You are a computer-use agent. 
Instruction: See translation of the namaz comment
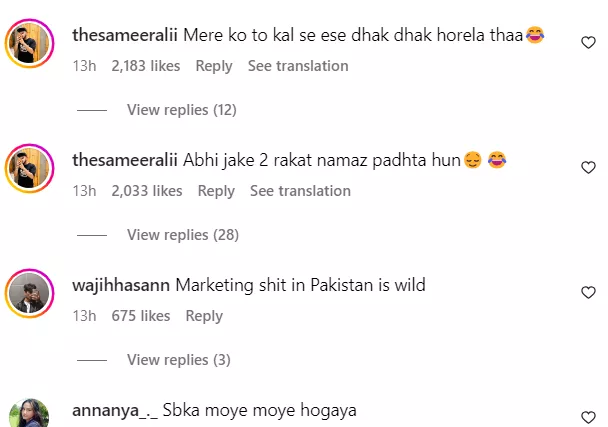pyautogui.click(x=300, y=191)
